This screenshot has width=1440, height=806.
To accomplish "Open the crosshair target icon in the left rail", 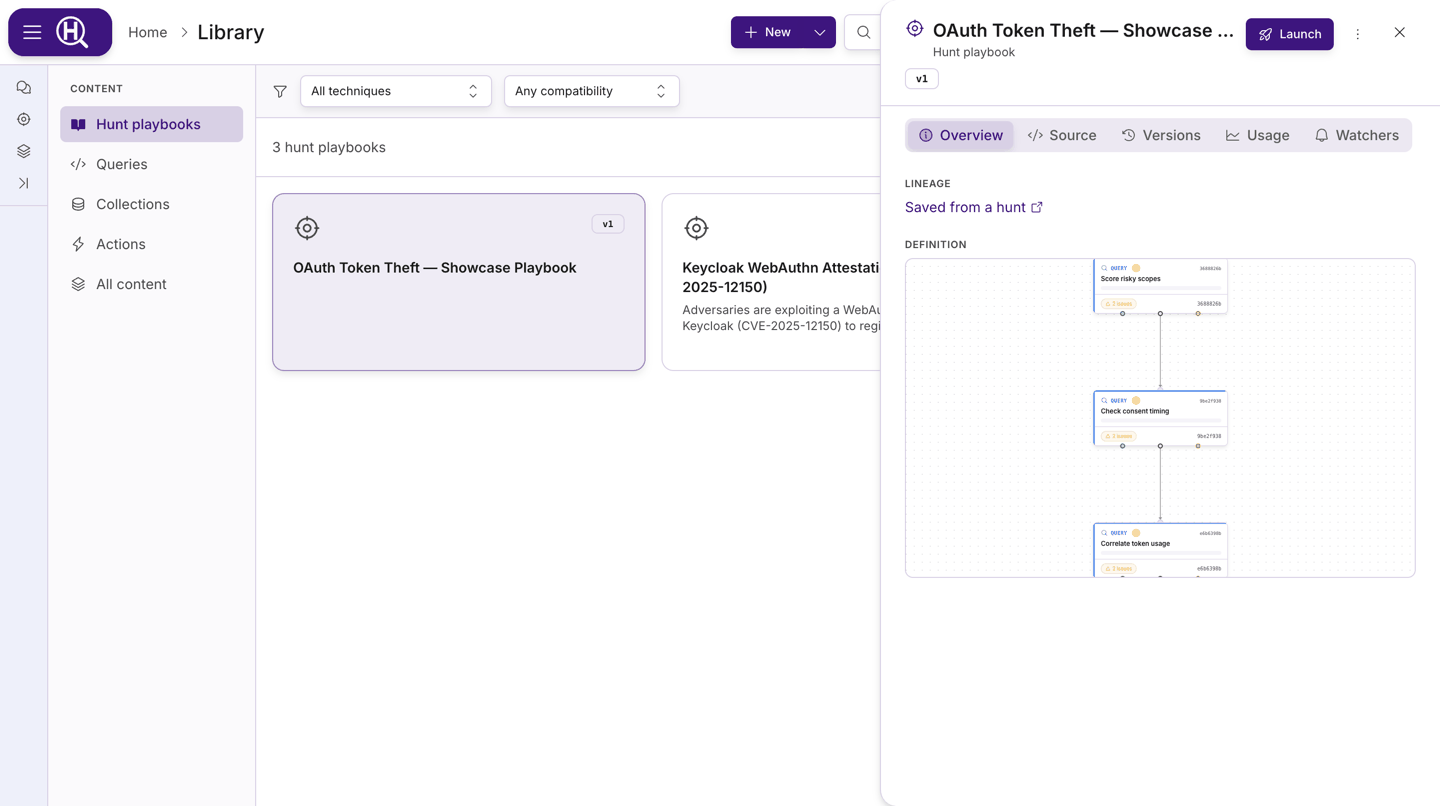I will coord(24,120).
